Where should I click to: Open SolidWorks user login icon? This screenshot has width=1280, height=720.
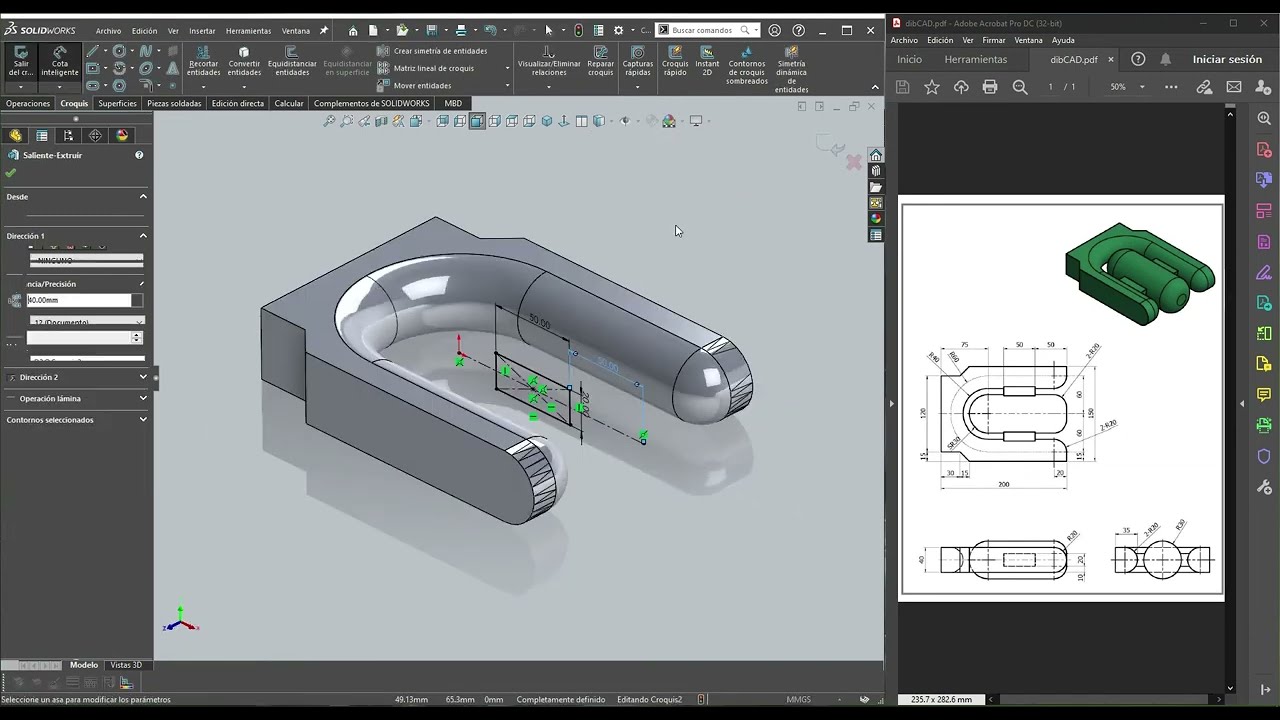pos(774,31)
